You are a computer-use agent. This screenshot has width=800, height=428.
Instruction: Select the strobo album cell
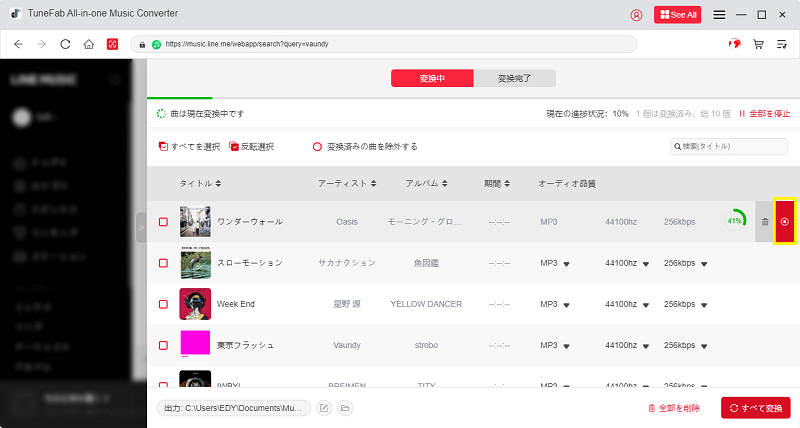[426, 345]
